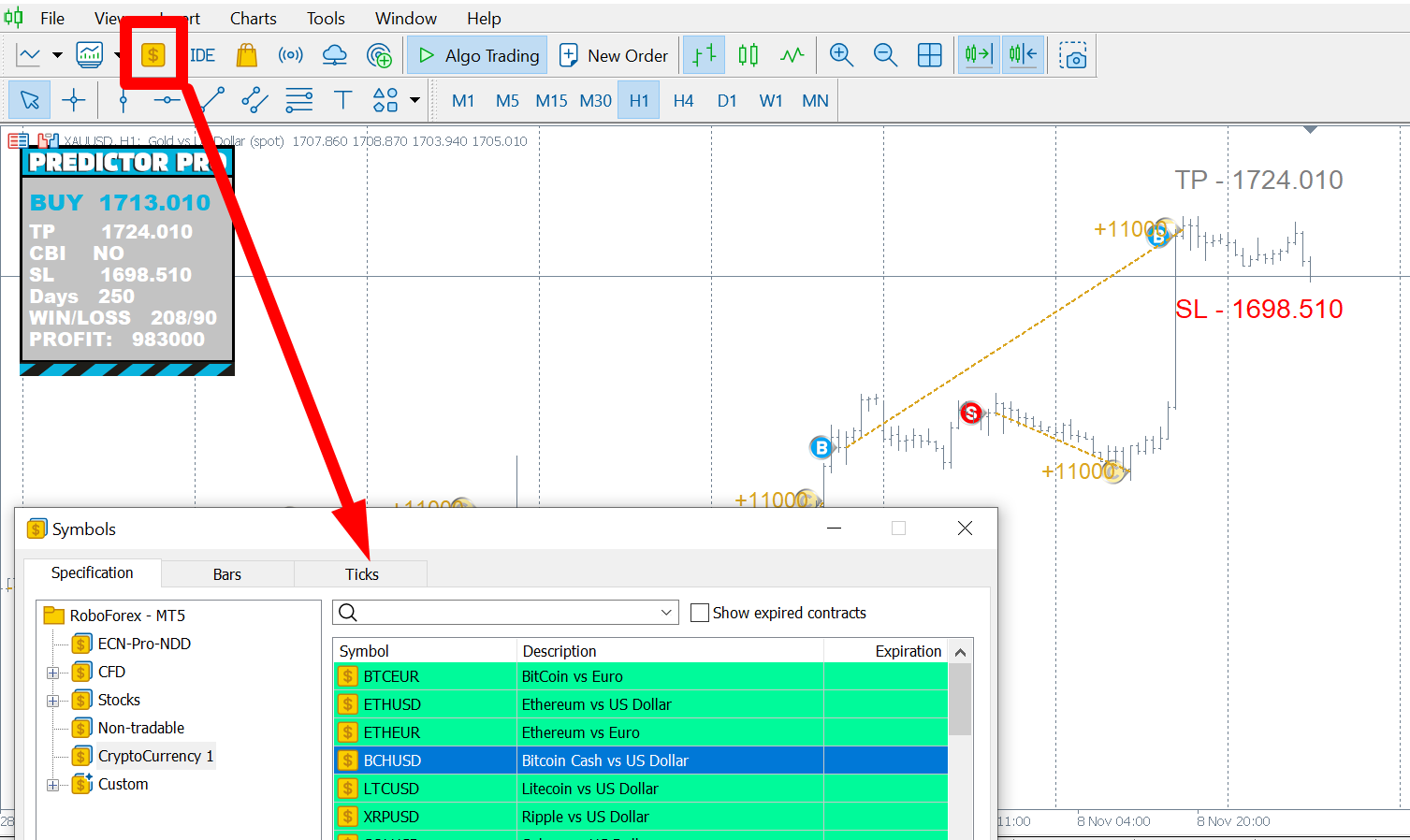1410x840 pixels.
Task: Select the CryptoCurrency 1 tree item
Action: pyautogui.click(x=155, y=756)
